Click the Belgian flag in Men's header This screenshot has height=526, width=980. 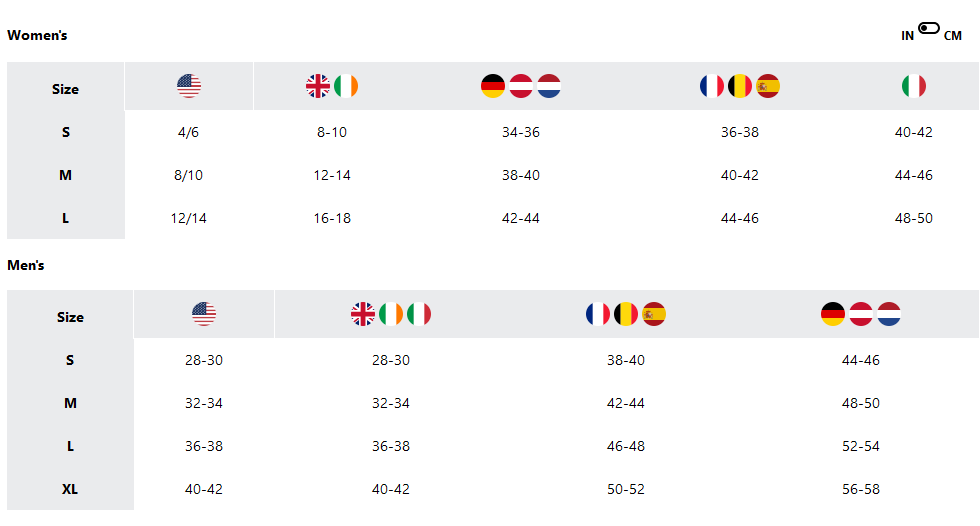pyautogui.click(x=626, y=314)
